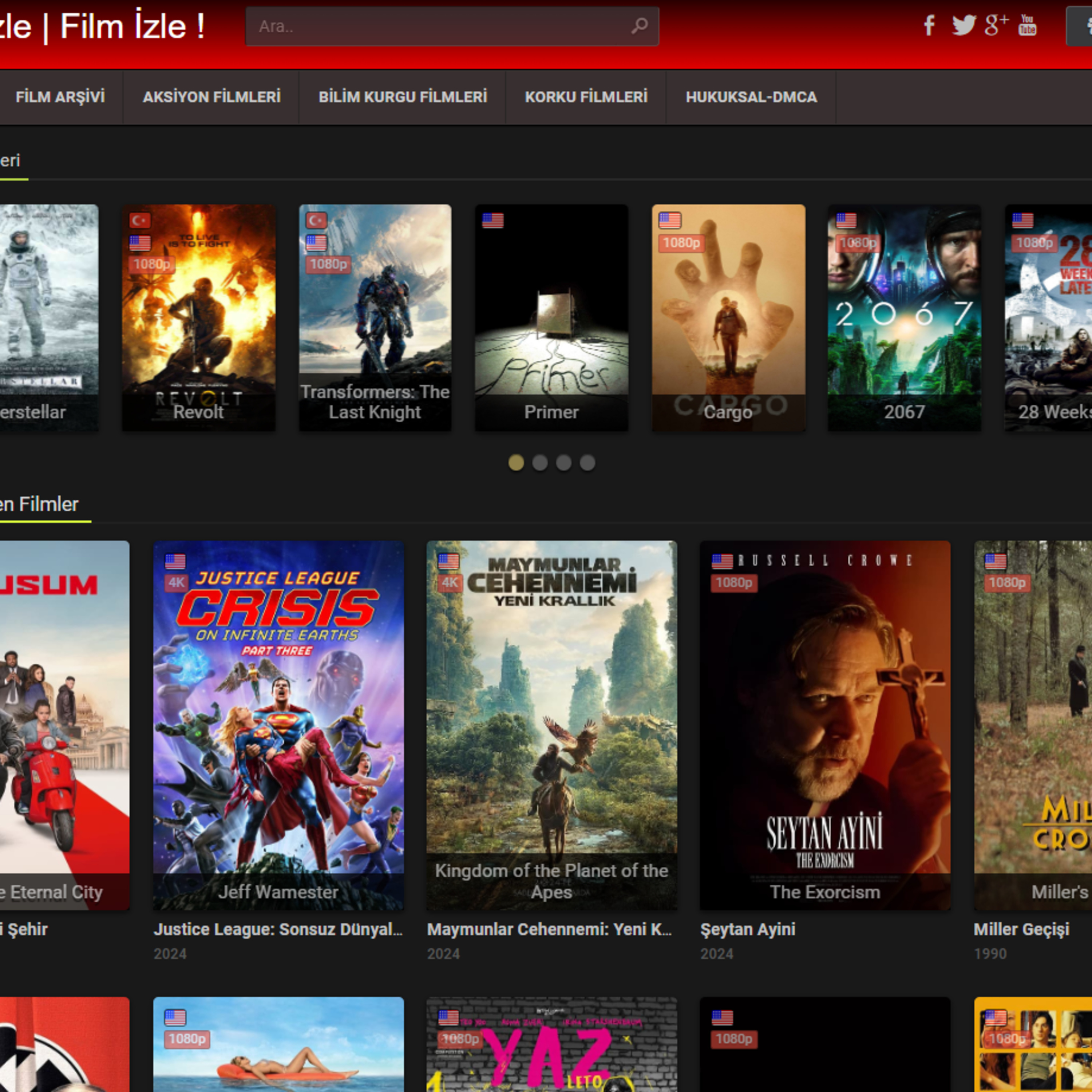Click the Turkish flag on Revolt poster
The image size is (1092, 1092).
140,220
